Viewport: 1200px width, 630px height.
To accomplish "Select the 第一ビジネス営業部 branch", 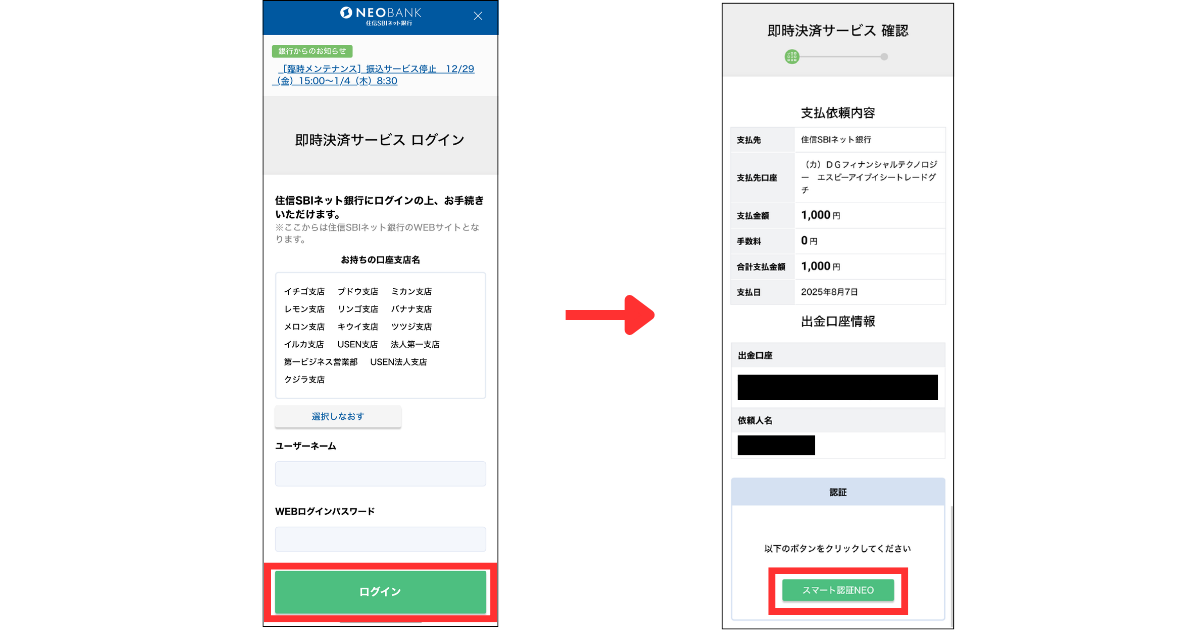I will tap(320, 362).
